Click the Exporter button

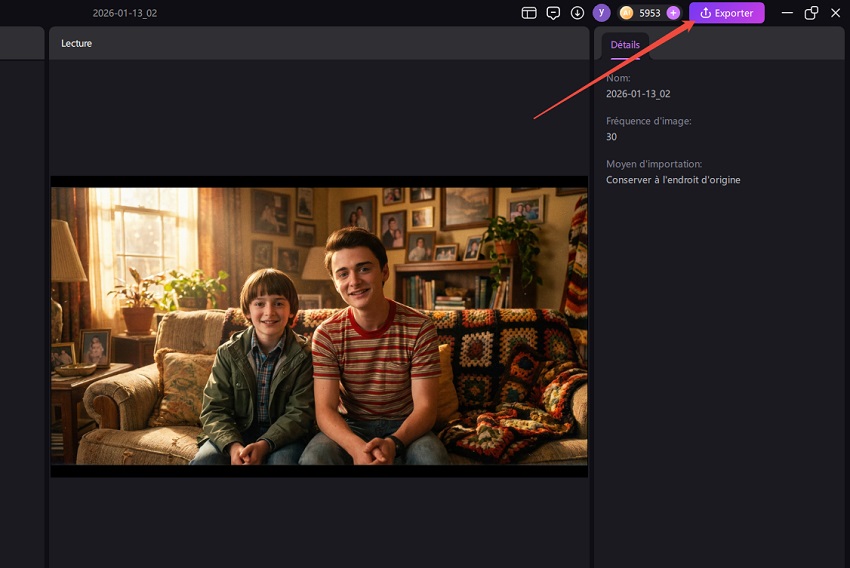point(727,13)
